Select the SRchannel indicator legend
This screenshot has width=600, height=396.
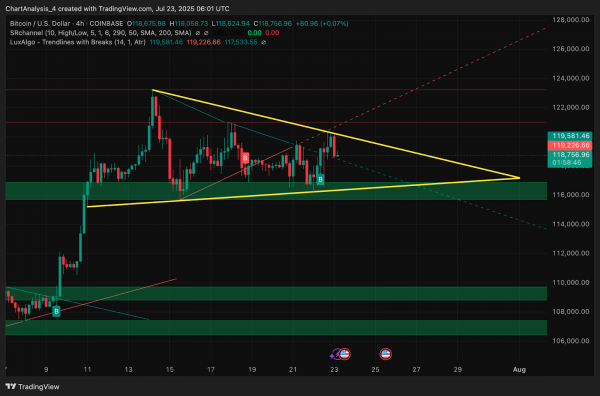100,33
